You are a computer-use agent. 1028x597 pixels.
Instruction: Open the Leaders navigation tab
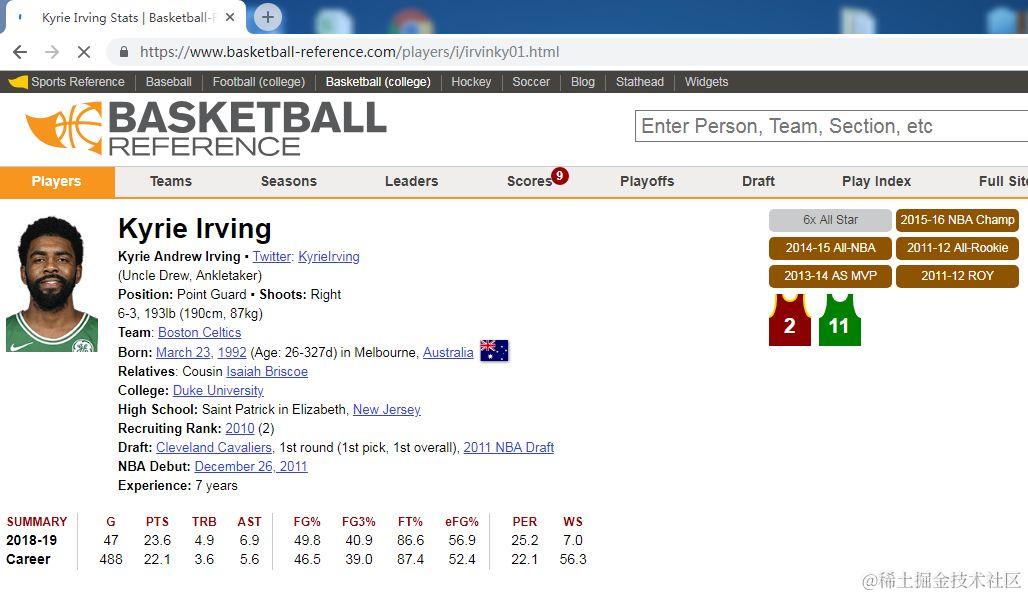point(411,182)
